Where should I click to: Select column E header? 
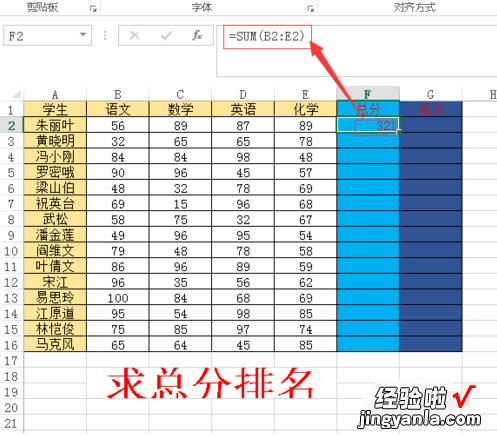(305, 94)
